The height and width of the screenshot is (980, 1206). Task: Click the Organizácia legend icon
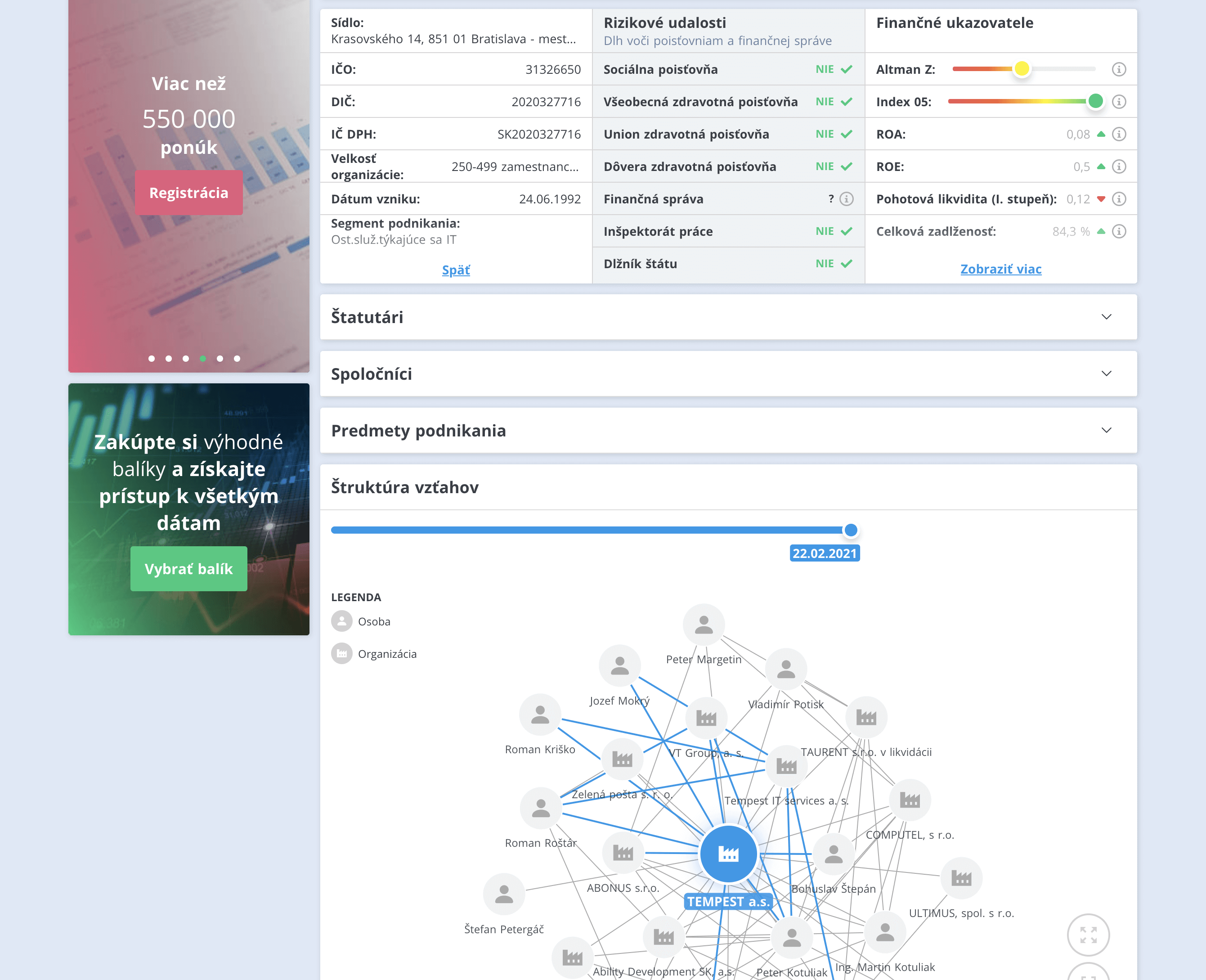[341, 654]
